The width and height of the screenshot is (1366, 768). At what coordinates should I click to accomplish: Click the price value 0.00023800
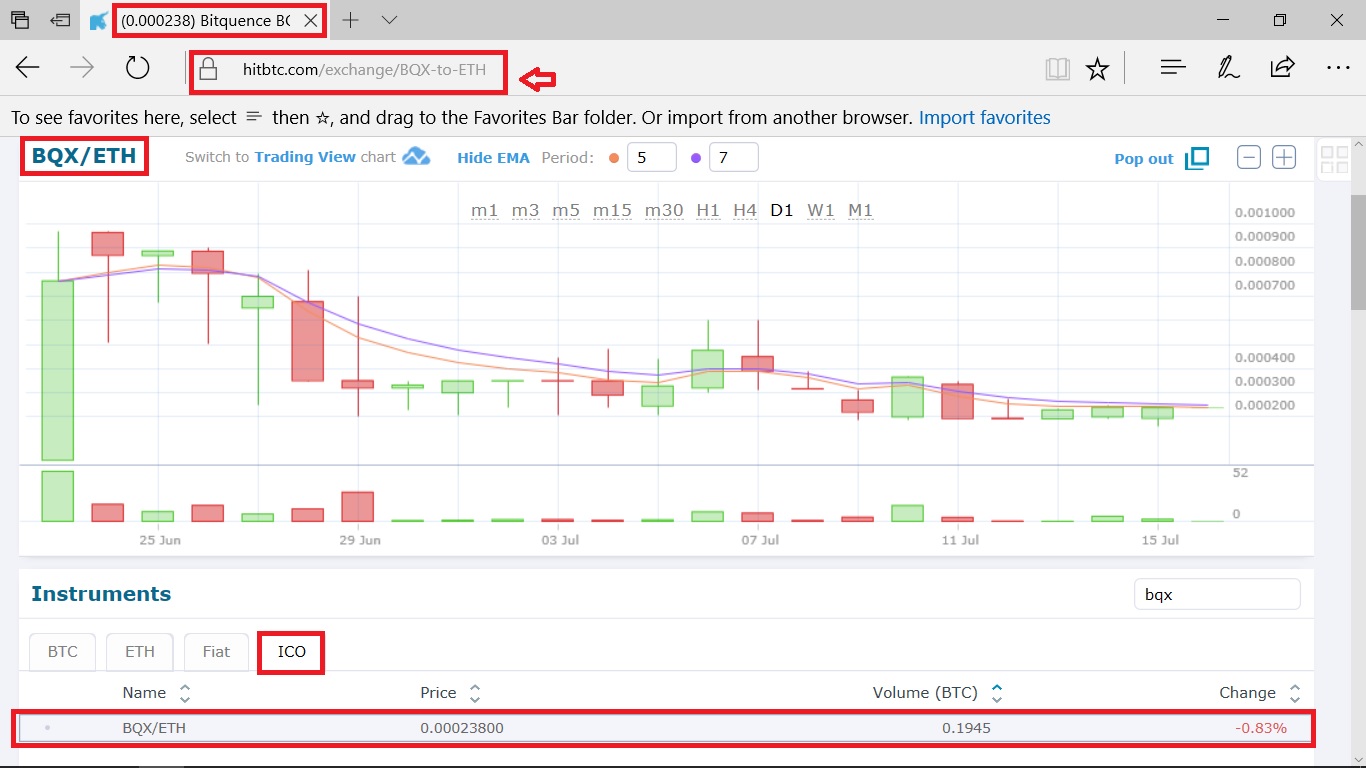click(462, 728)
